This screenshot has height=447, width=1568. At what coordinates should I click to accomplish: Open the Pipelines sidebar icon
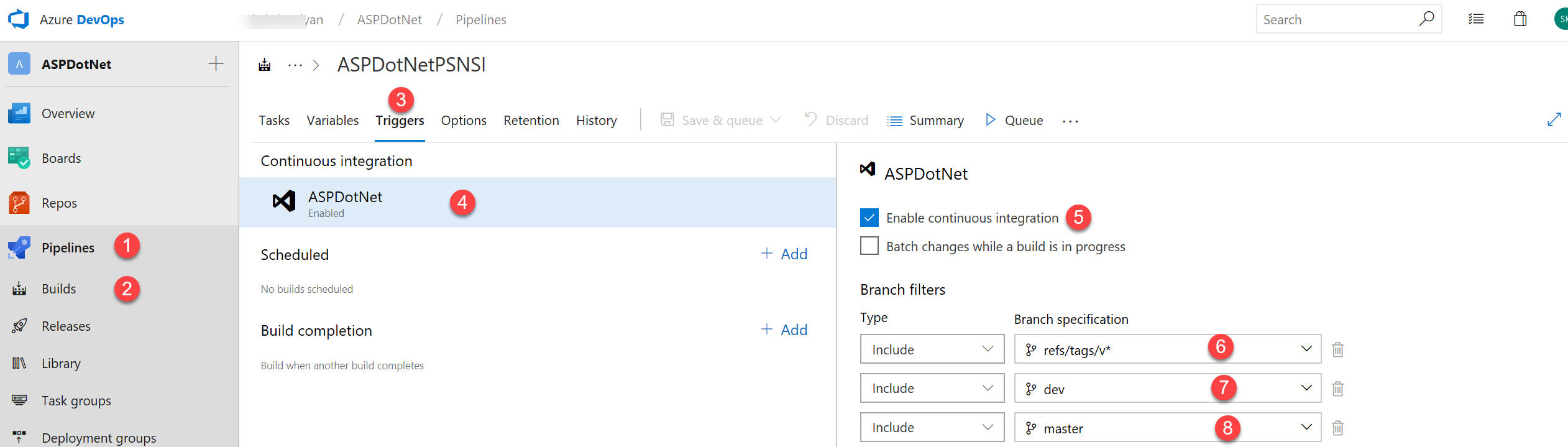[19, 247]
